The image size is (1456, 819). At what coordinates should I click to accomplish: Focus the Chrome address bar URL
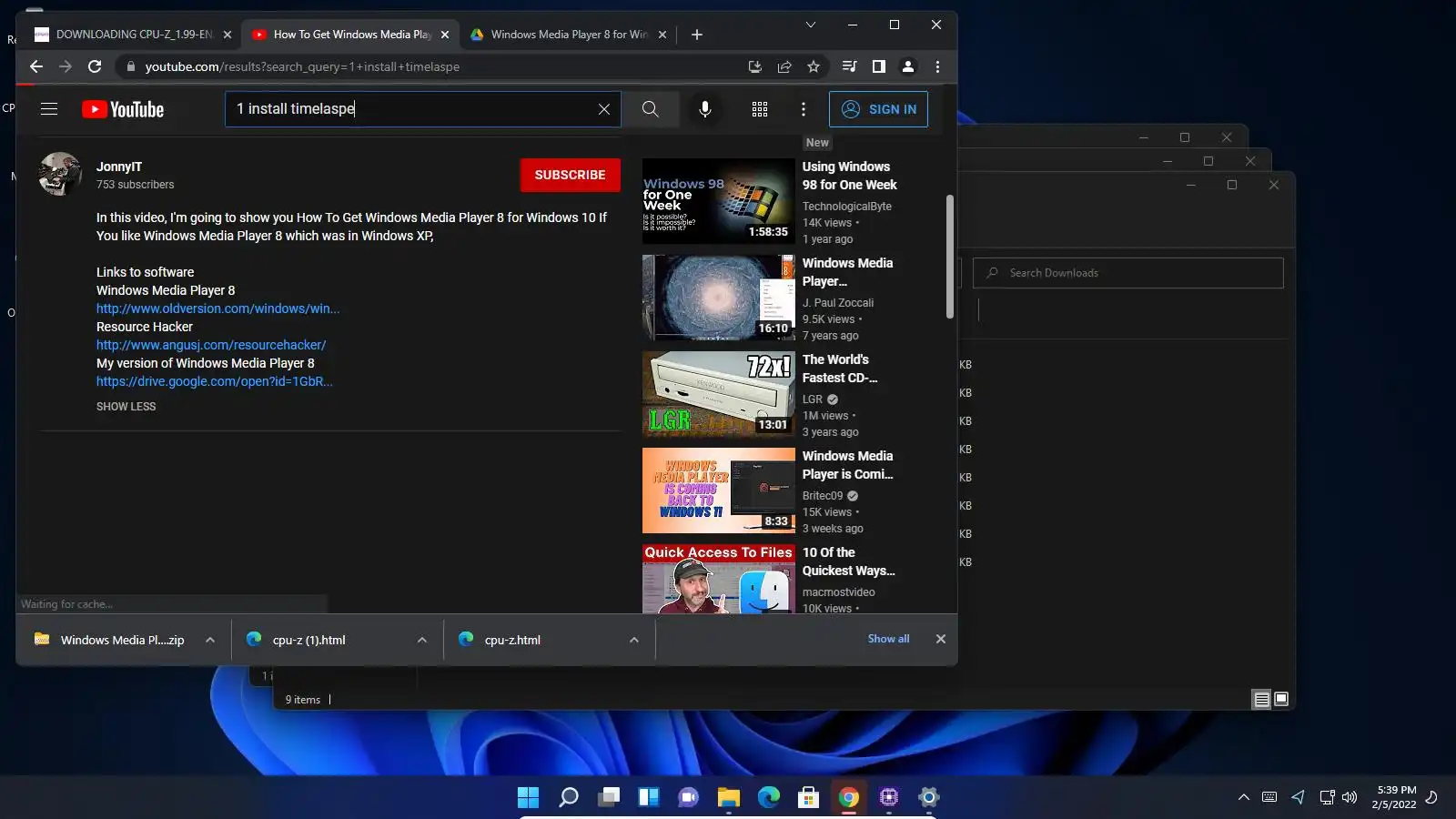pos(302,66)
